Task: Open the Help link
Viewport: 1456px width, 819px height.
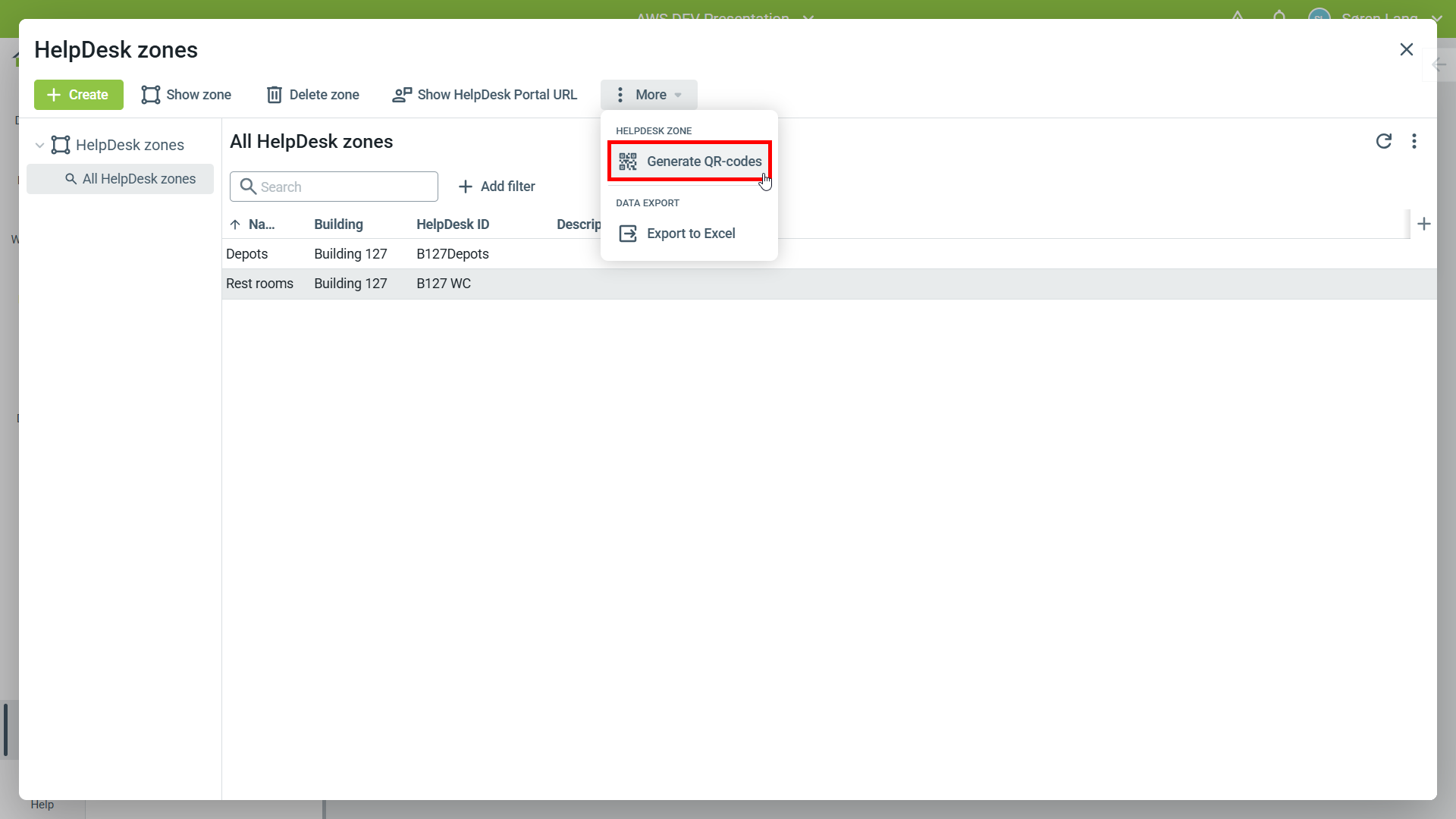Action: point(42,805)
